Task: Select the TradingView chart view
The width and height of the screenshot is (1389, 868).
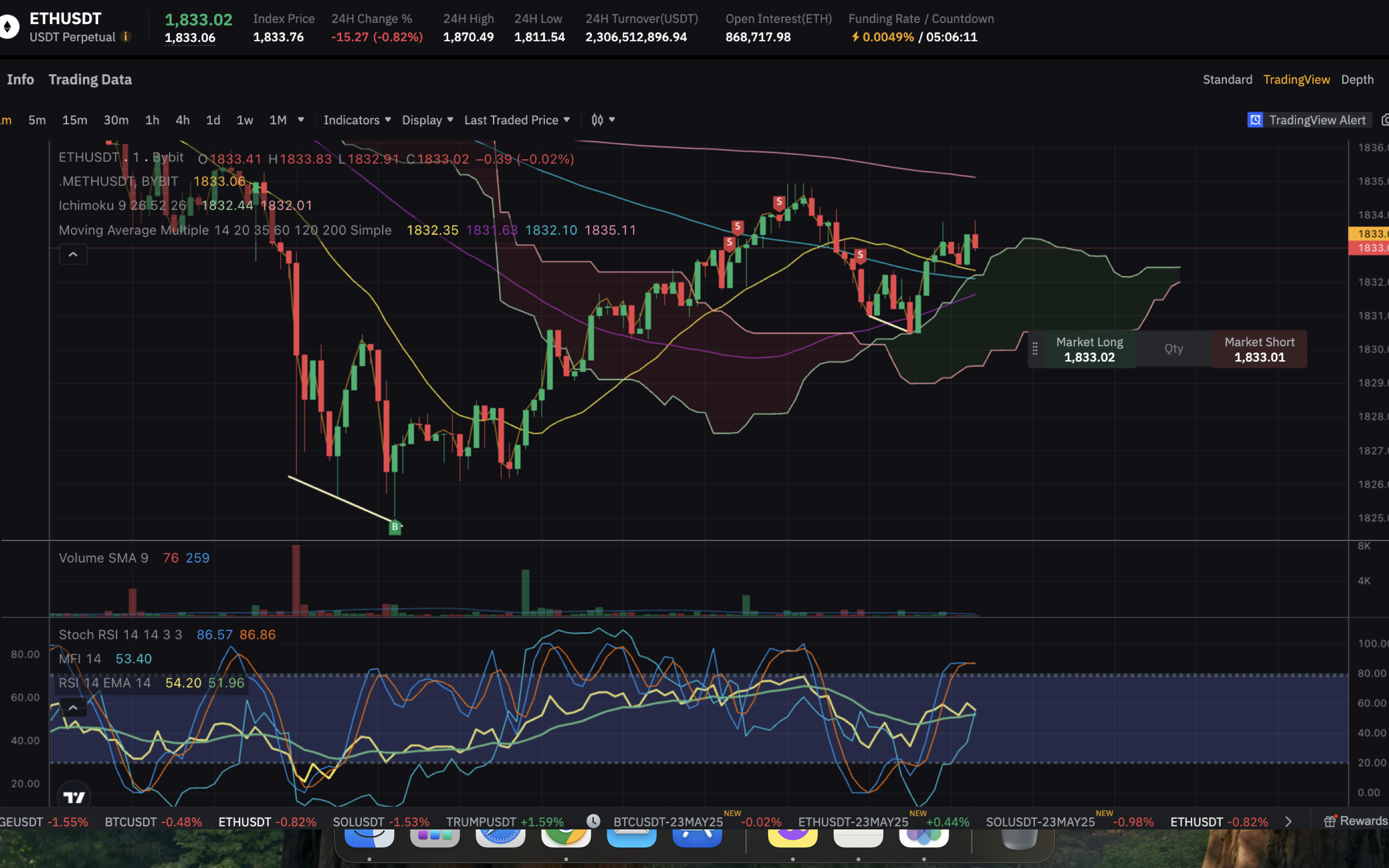Action: (x=1296, y=79)
